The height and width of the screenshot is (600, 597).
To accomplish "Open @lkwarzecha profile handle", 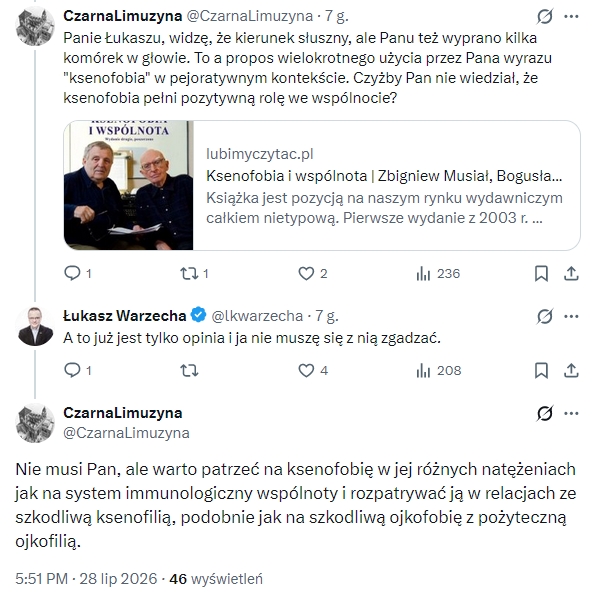I will coord(257,316).
